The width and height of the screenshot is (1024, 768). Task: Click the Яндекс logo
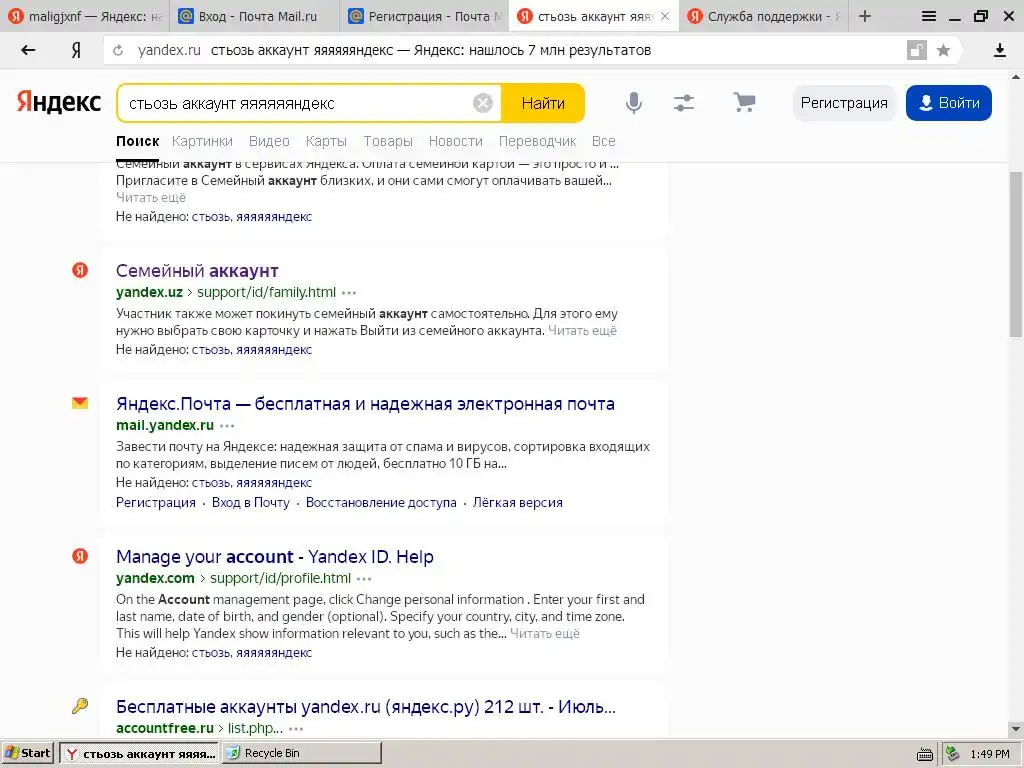(x=59, y=103)
